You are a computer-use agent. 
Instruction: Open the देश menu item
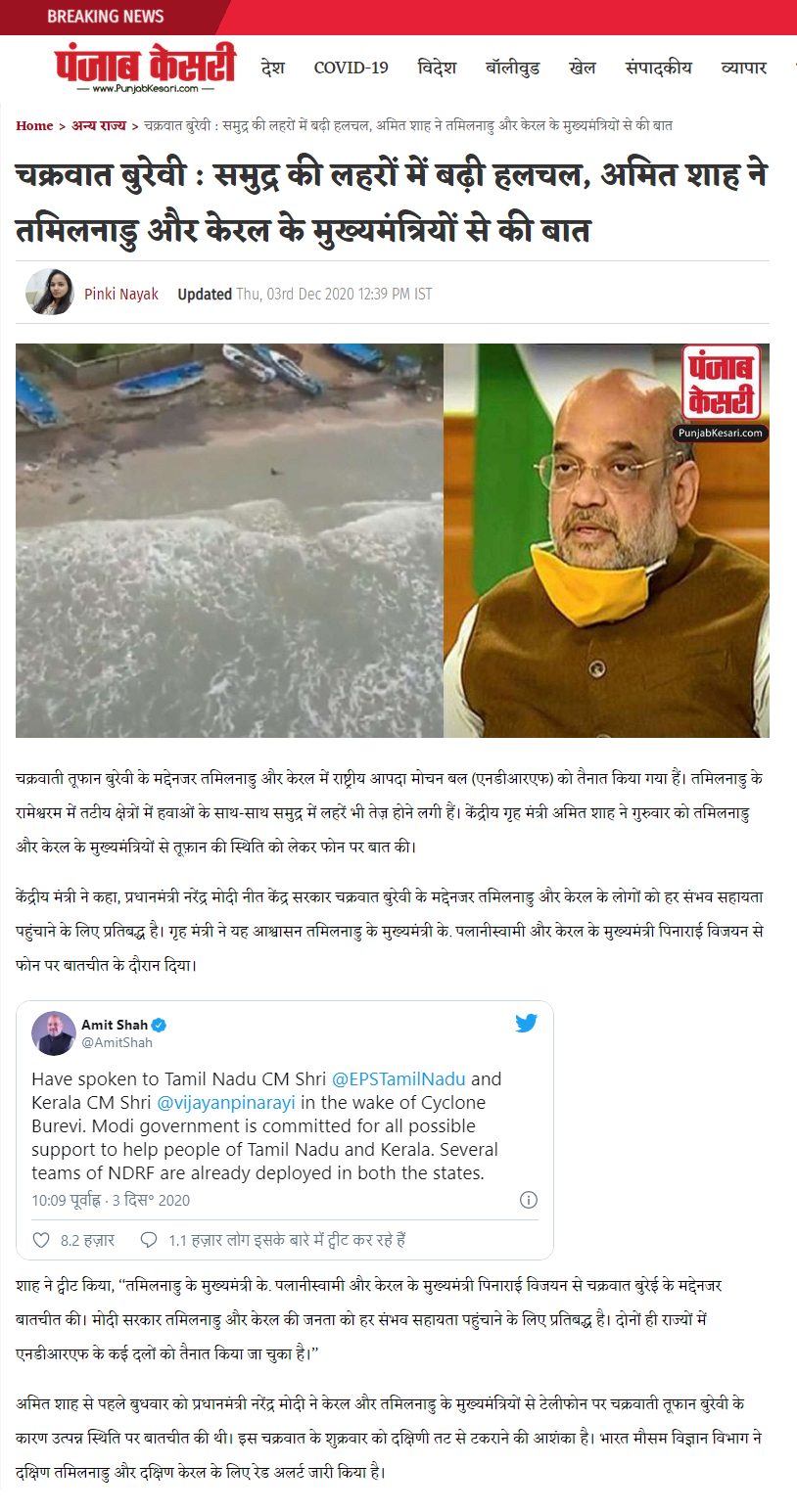(273, 68)
